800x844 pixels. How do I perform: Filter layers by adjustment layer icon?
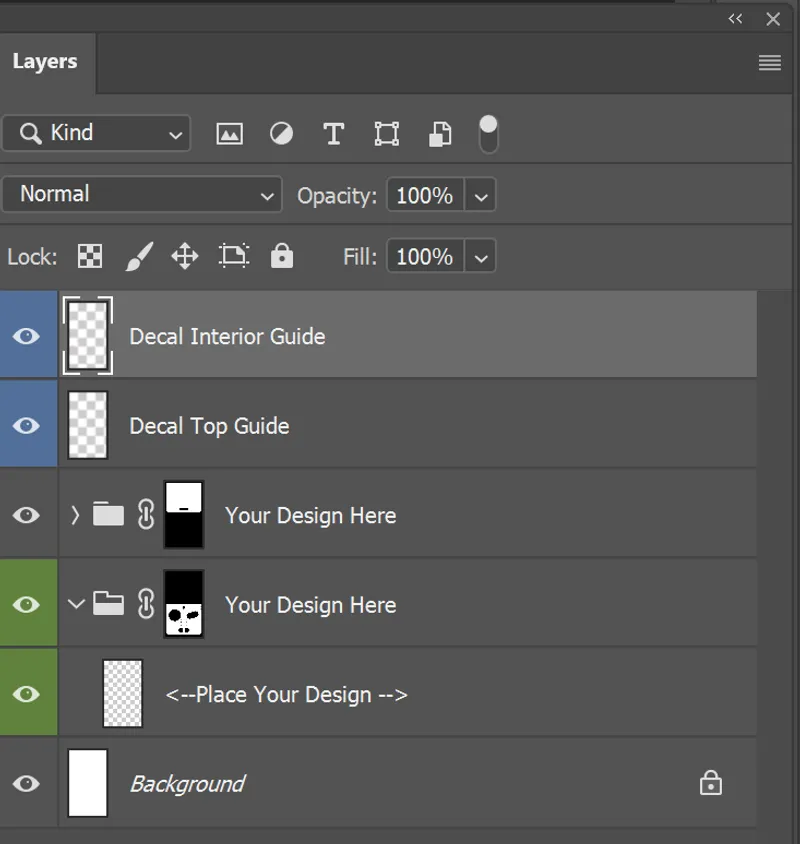[x=282, y=134]
